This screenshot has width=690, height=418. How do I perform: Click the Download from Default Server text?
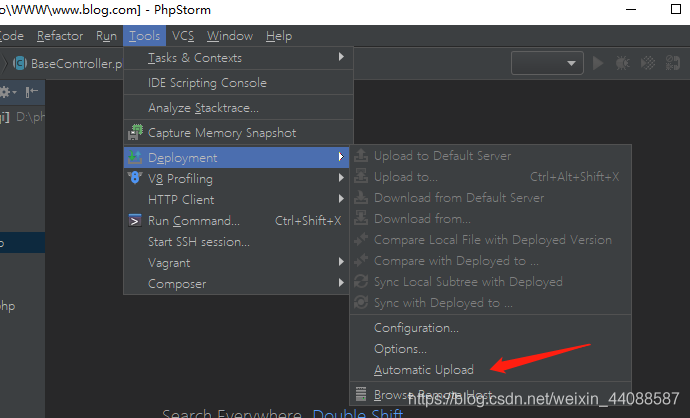click(x=459, y=198)
